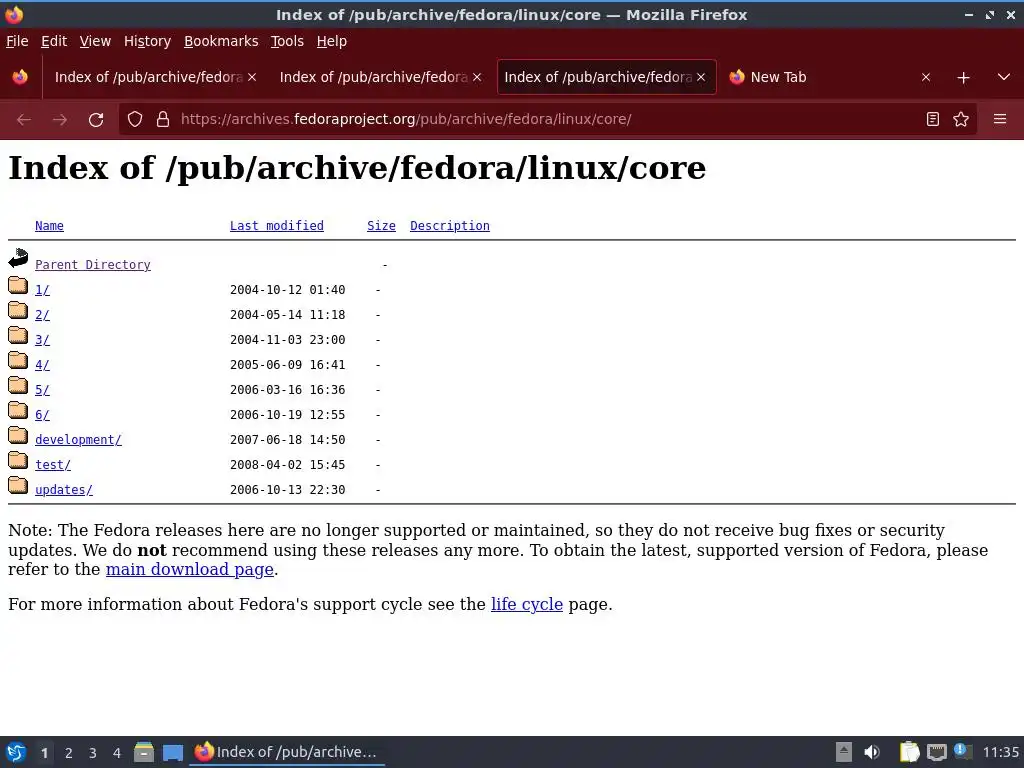Follow the life cycle link
Viewport: 1024px width, 768px height.
[x=527, y=604]
